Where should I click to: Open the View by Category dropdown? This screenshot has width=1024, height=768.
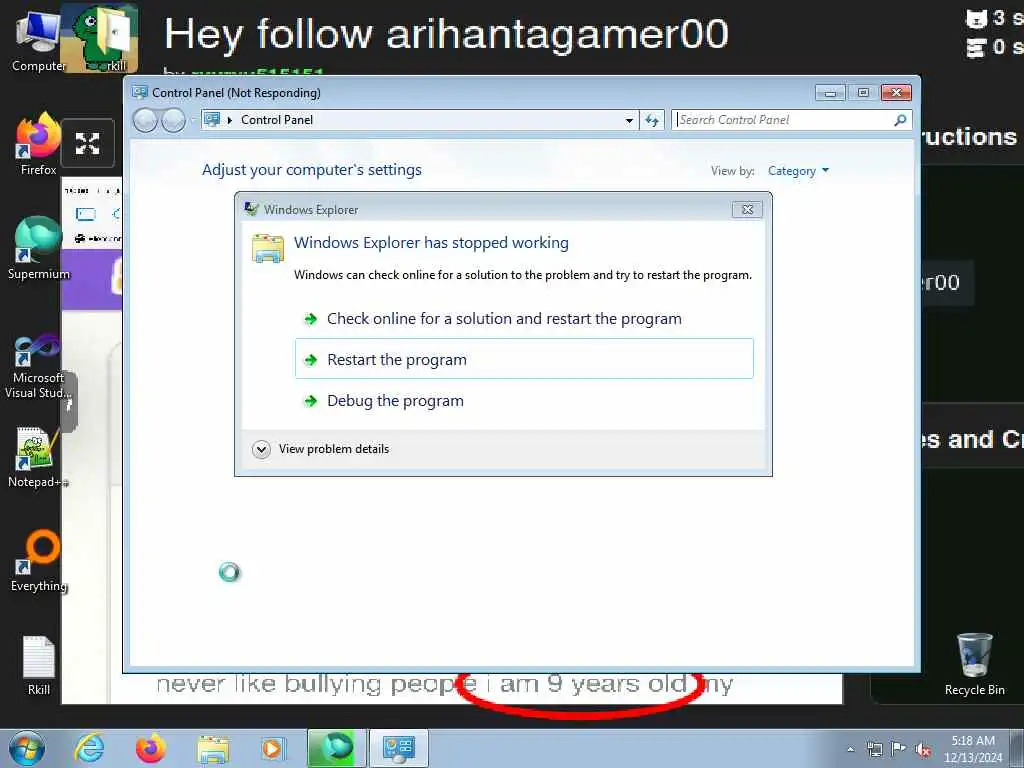(798, 171)
